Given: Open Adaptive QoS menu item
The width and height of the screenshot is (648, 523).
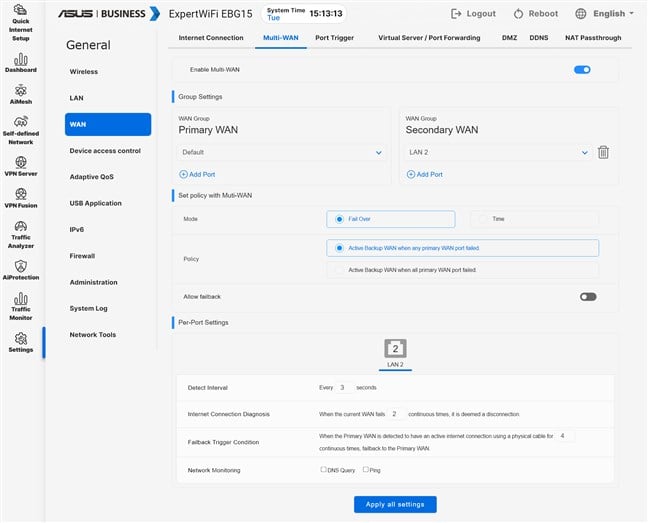Looking at the screenshot, I should click(91, 177).
